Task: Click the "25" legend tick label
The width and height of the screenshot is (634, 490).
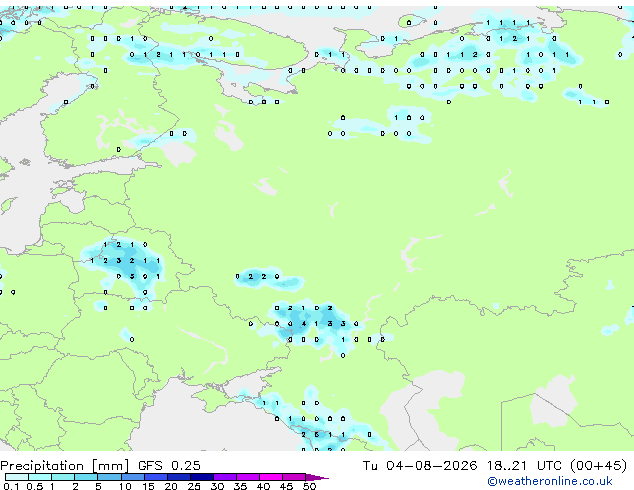Action: pyautogui.click(x=194, y=486)
